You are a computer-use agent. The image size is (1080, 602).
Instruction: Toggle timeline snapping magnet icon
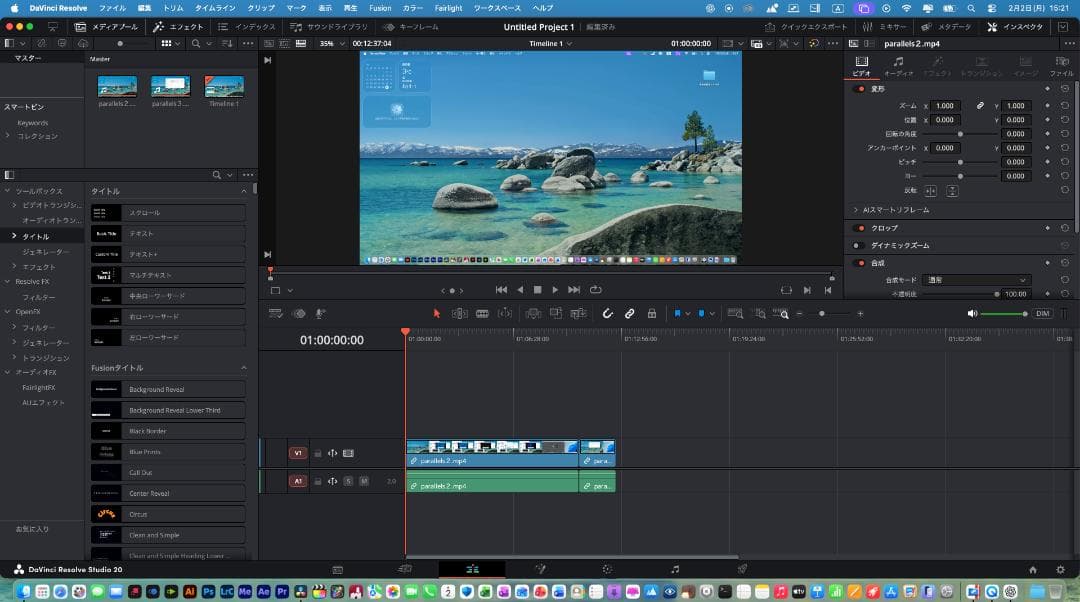pyautogui.click(x=607, y=313)
